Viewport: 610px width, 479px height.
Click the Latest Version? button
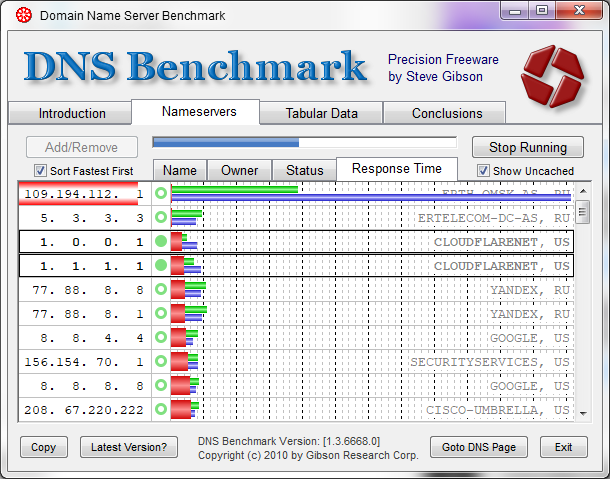pos(129,447)
